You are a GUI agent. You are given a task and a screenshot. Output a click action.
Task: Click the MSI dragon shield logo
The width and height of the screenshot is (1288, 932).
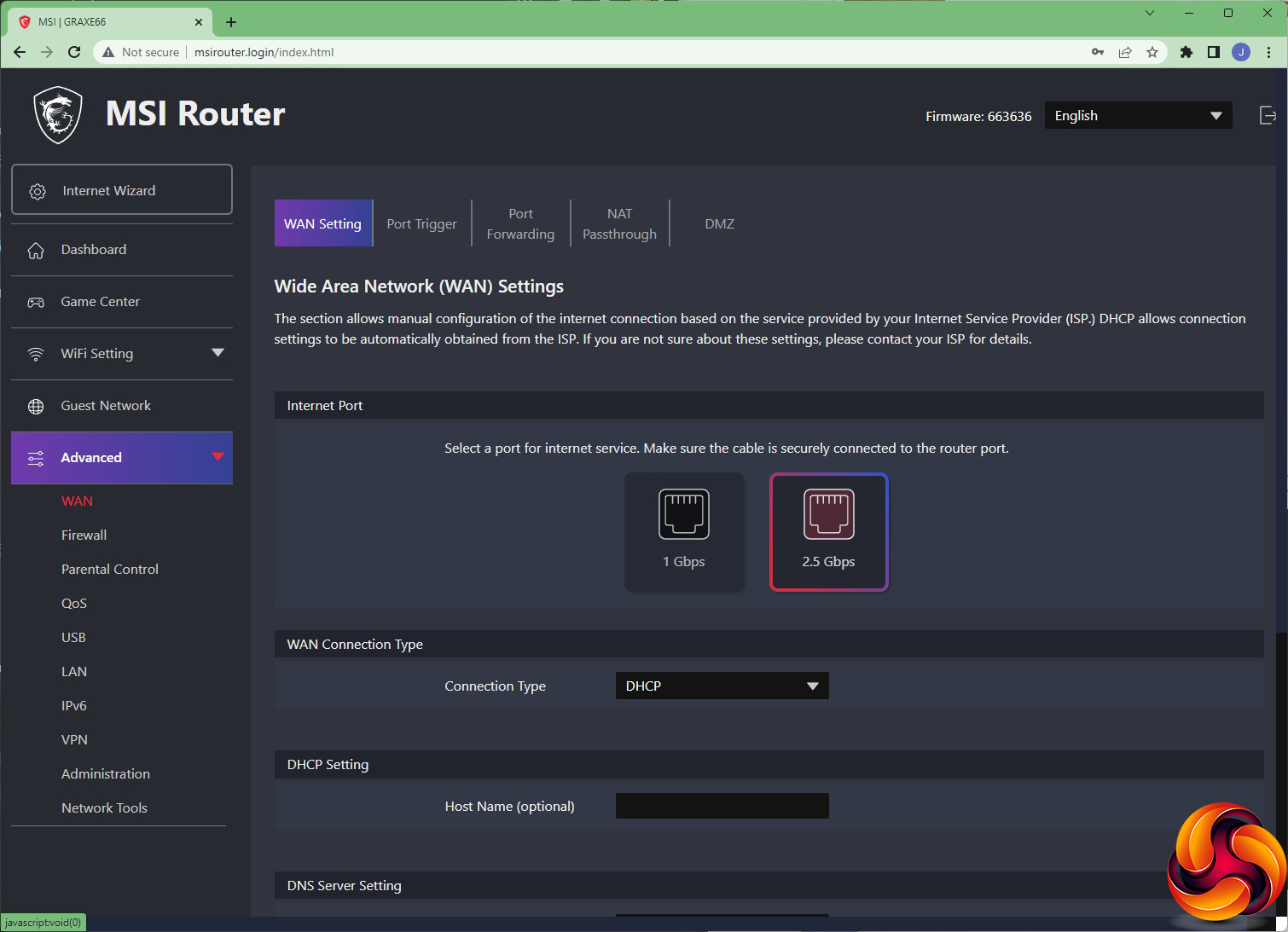click(x=58, y=115)
